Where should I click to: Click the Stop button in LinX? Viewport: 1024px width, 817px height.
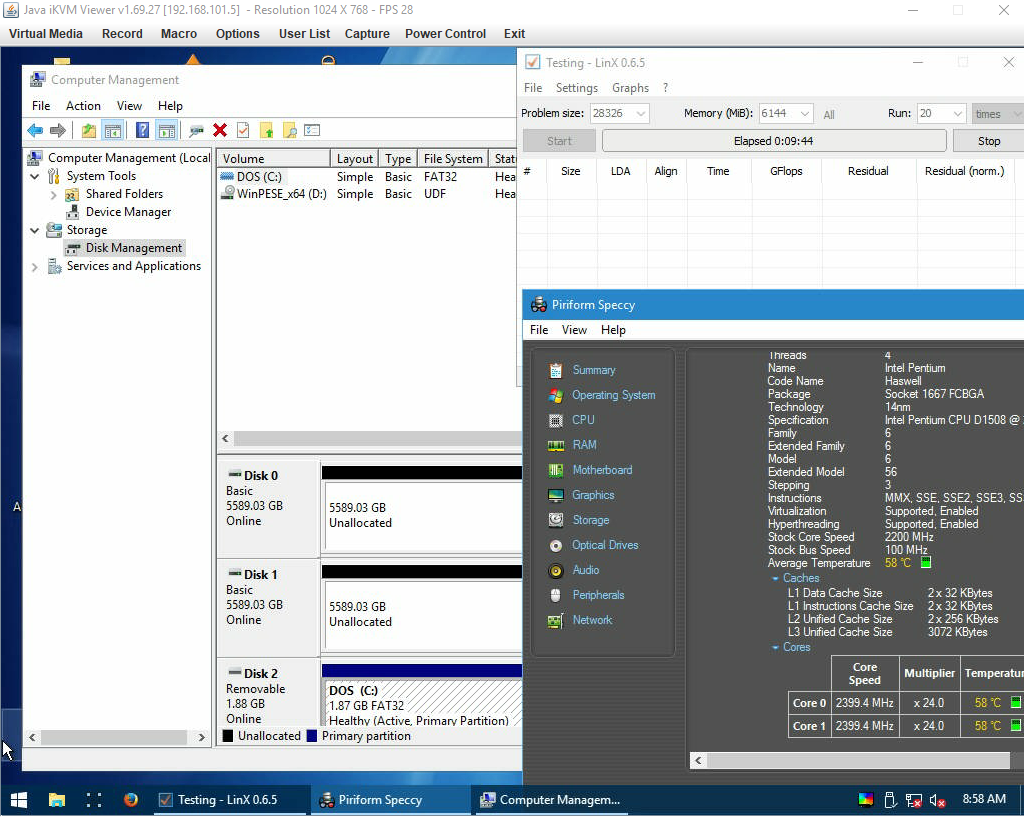(988, 141)
